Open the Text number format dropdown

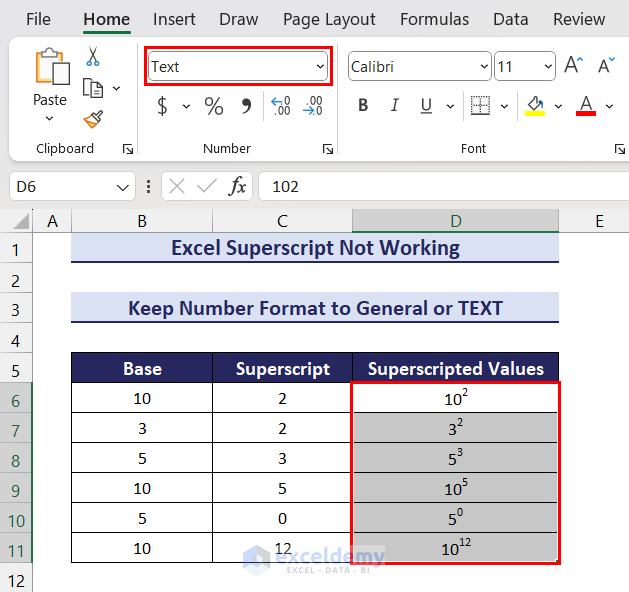[x=320, y=67]
